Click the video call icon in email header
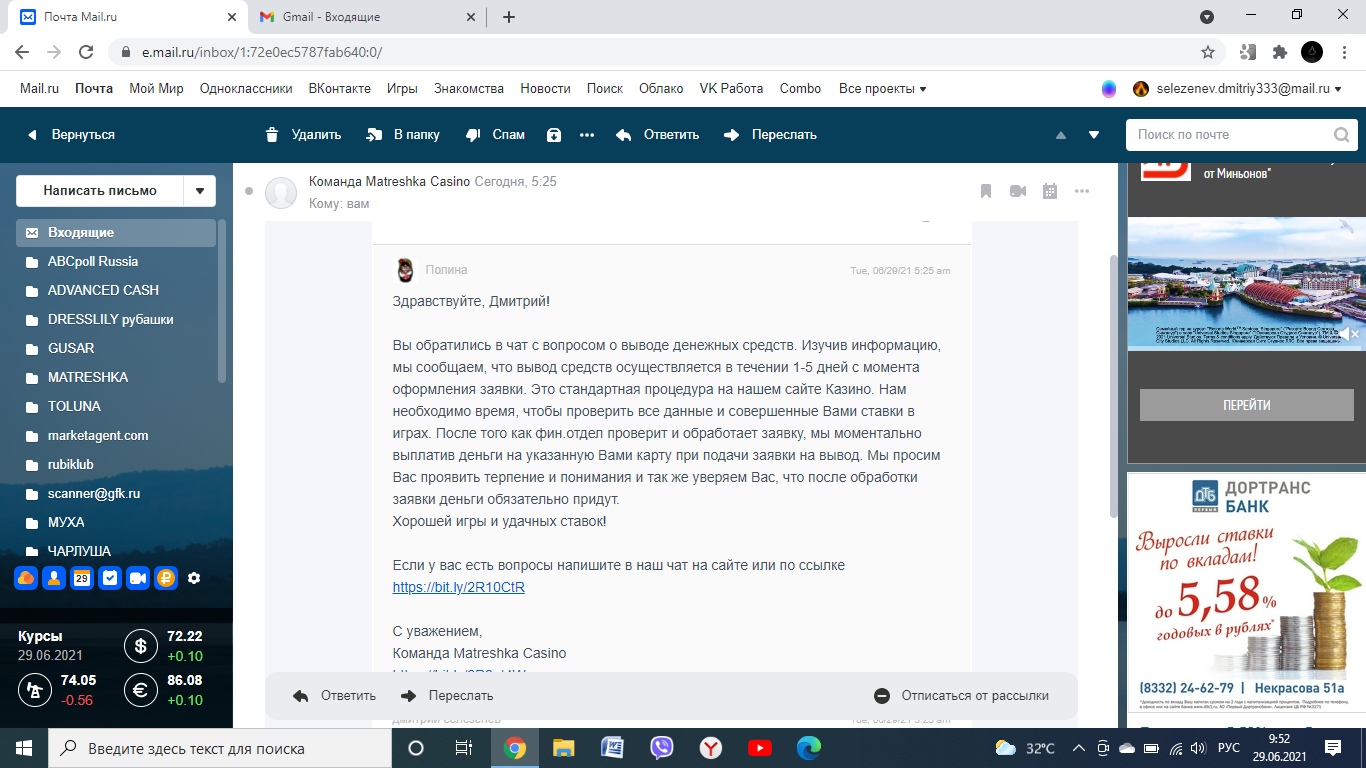Screen dimensions: 1366x768 (1018, 191)
